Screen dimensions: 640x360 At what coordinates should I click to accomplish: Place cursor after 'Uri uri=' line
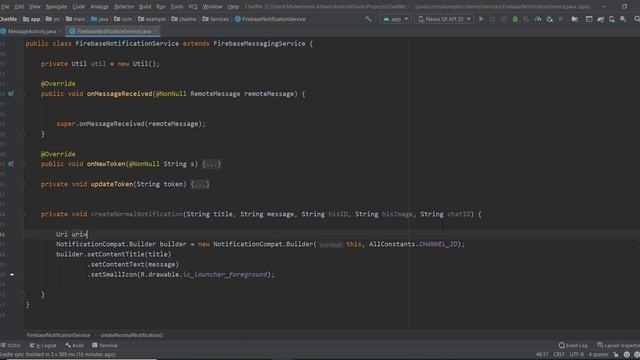point(88,234)
